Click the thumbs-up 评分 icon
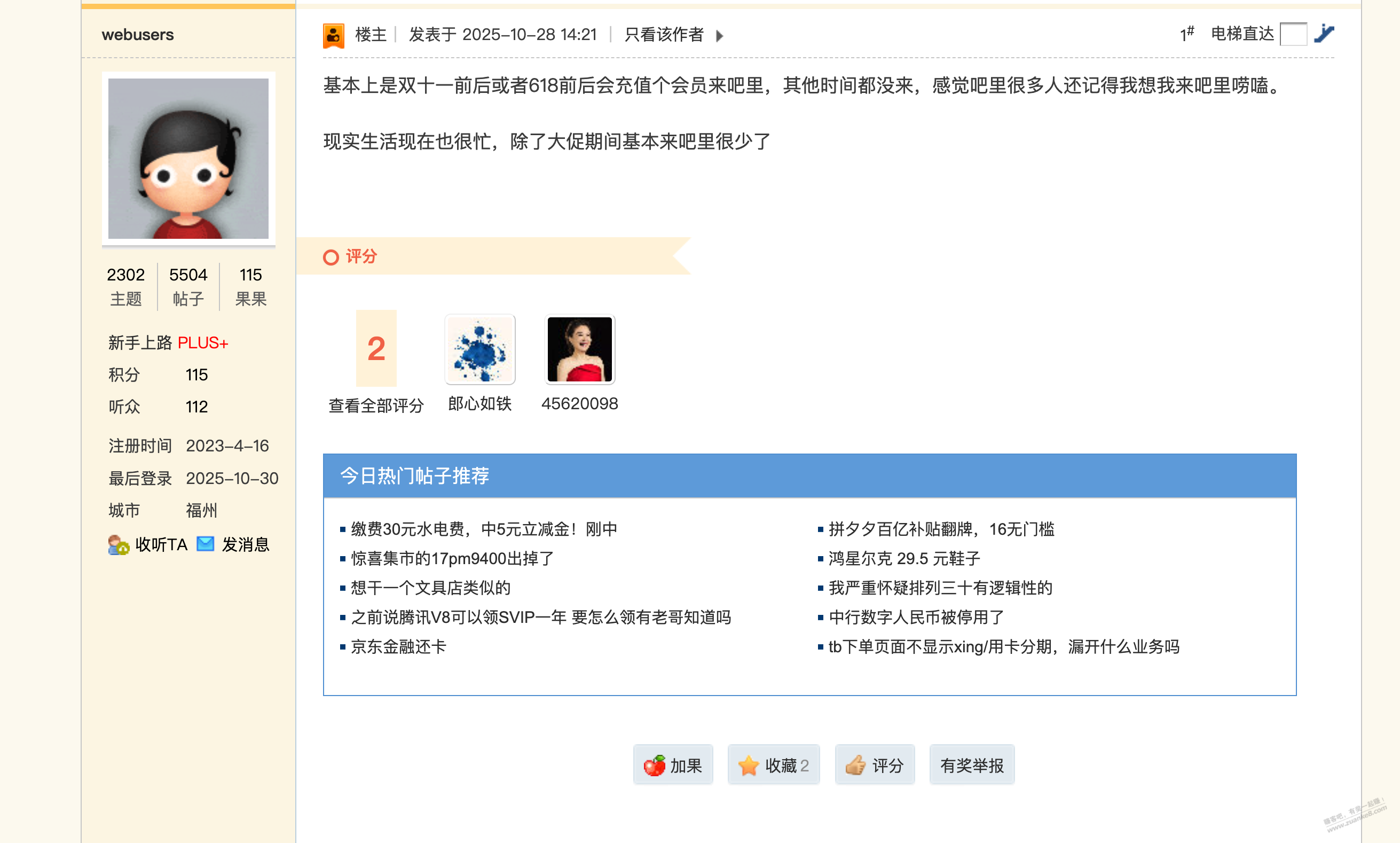This screenshot has width=1400, height=843. point(855,766)
